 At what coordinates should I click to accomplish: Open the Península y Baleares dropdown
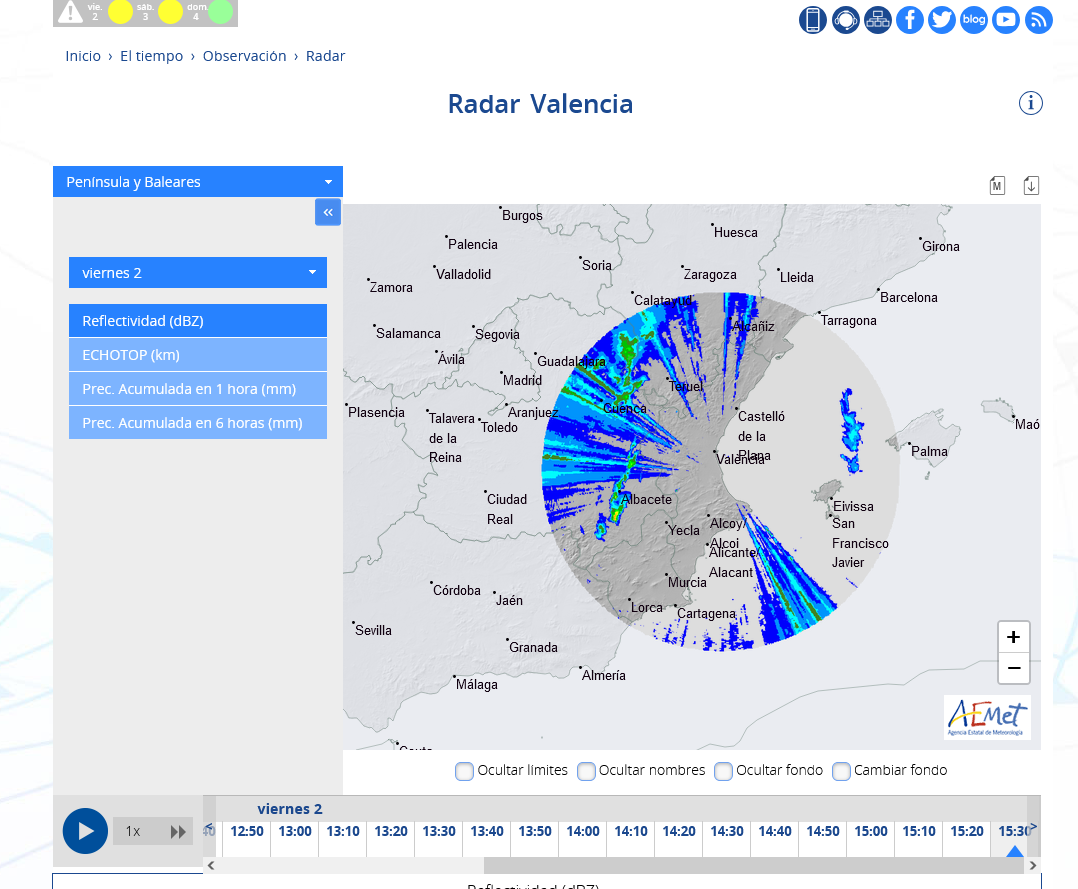point(198,182)
